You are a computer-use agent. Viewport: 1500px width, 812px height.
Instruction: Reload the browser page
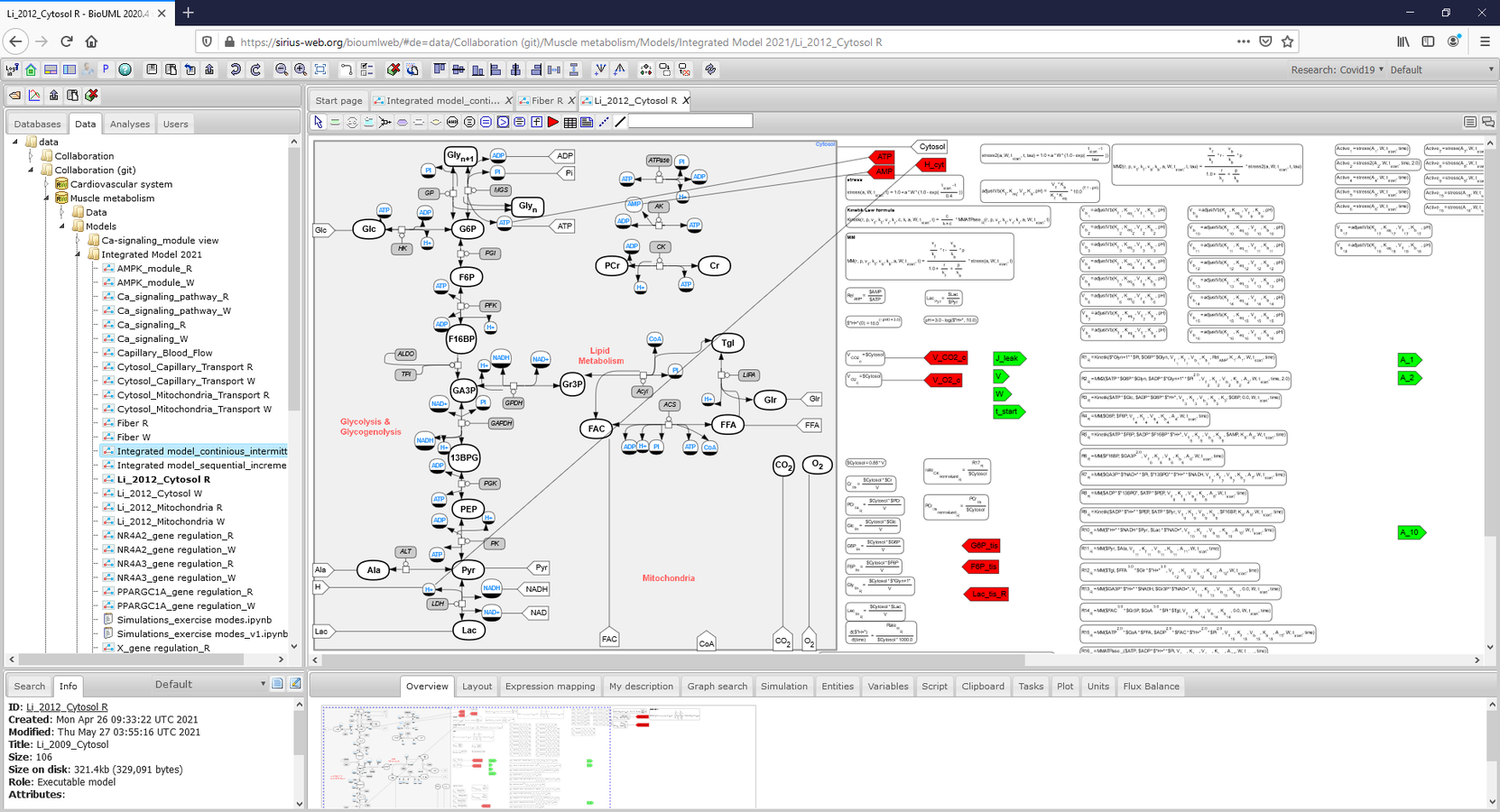pos(67,42)
